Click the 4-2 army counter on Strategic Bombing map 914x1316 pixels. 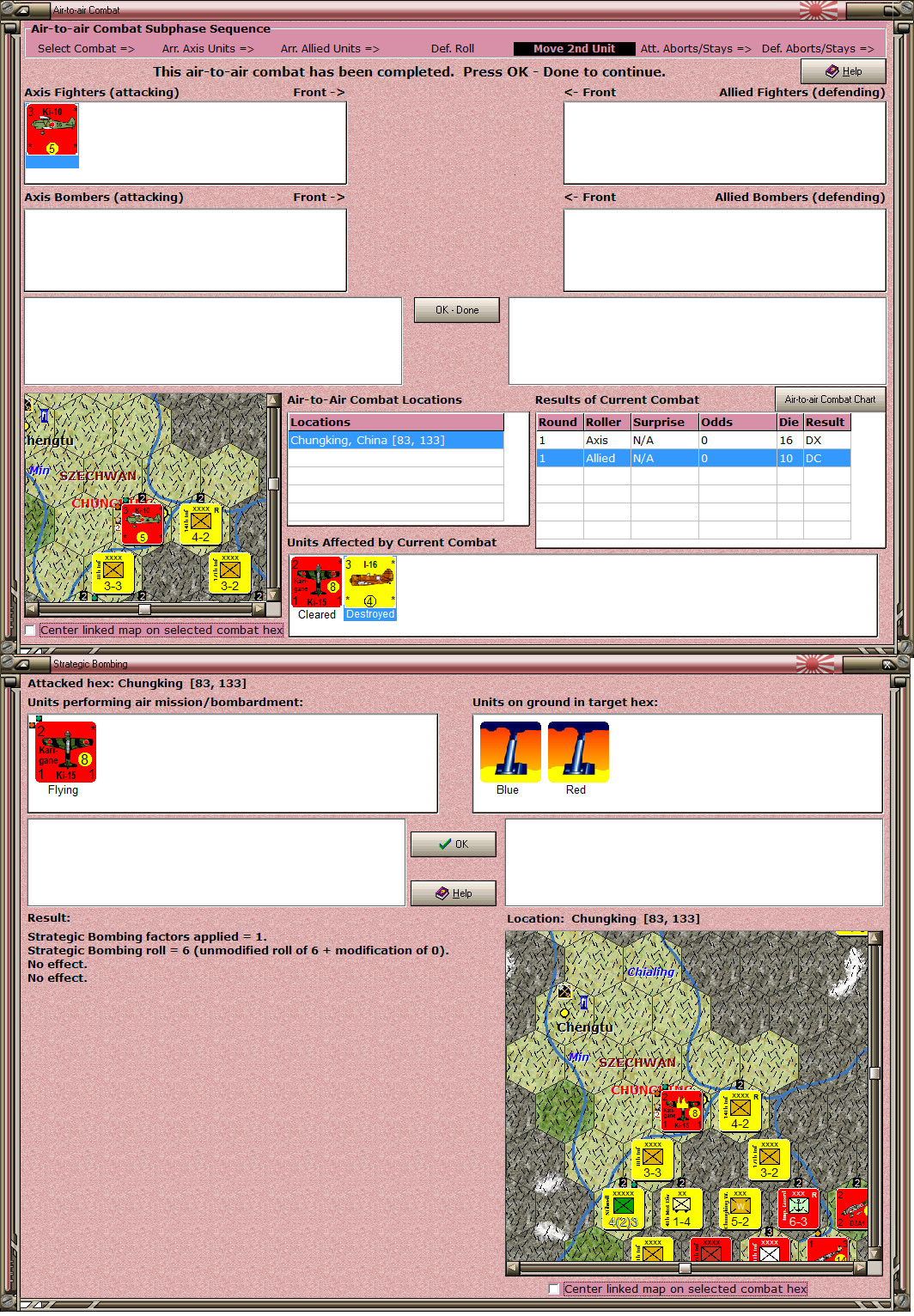(x=740, y=1111)
